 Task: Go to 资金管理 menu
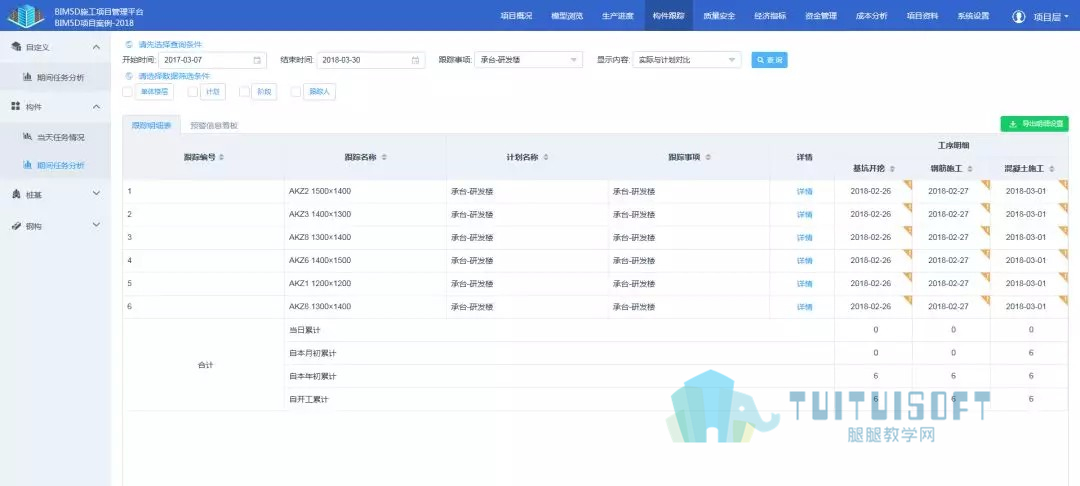821,16
